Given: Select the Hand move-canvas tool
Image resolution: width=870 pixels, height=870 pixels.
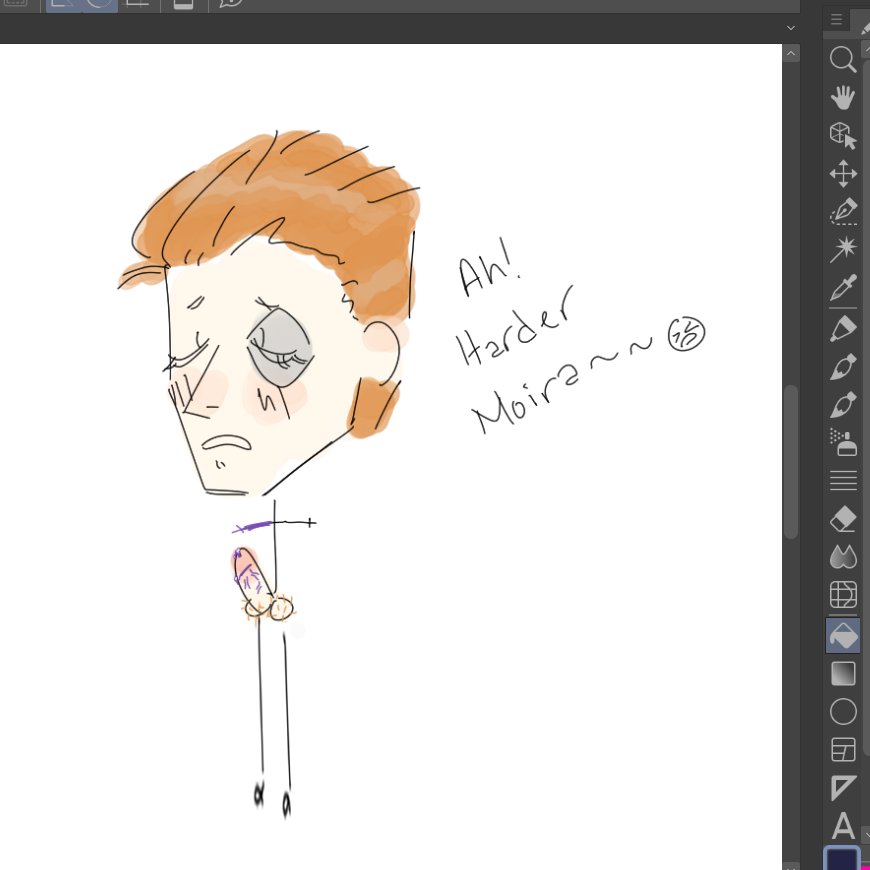Looking at the screenshot, I should tap(842, 98).
